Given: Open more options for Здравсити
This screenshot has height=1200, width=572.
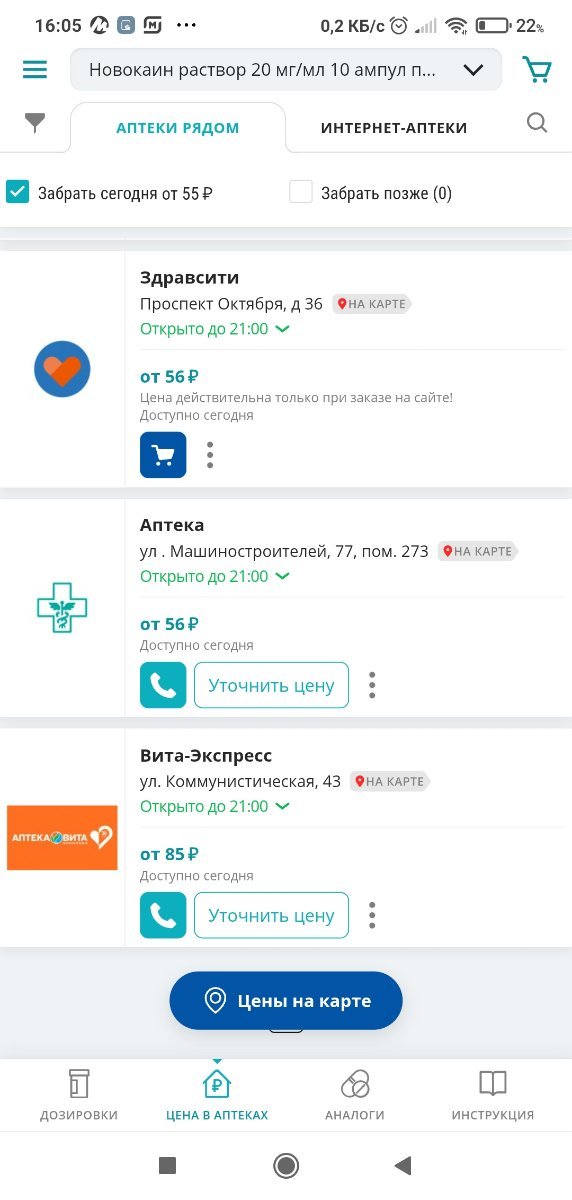Looking at the screenshot, I should pyautogui.click(x=210, y=455).
